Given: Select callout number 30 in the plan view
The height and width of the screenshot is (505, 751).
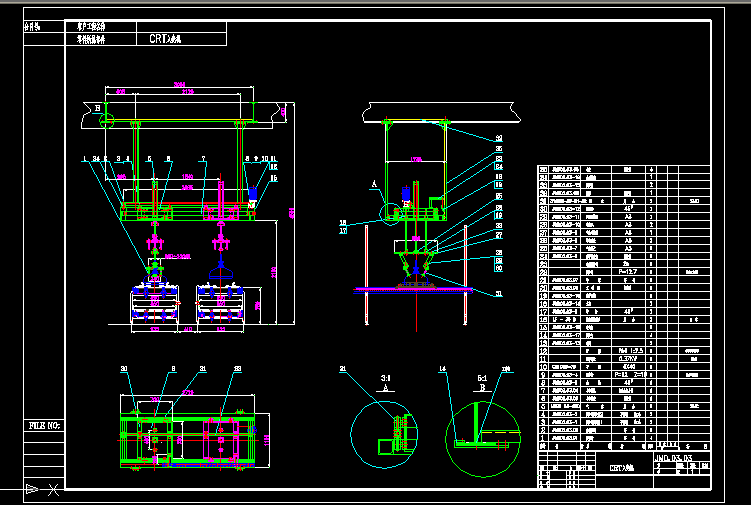Looking at the screenshot, I should (125, 369).
